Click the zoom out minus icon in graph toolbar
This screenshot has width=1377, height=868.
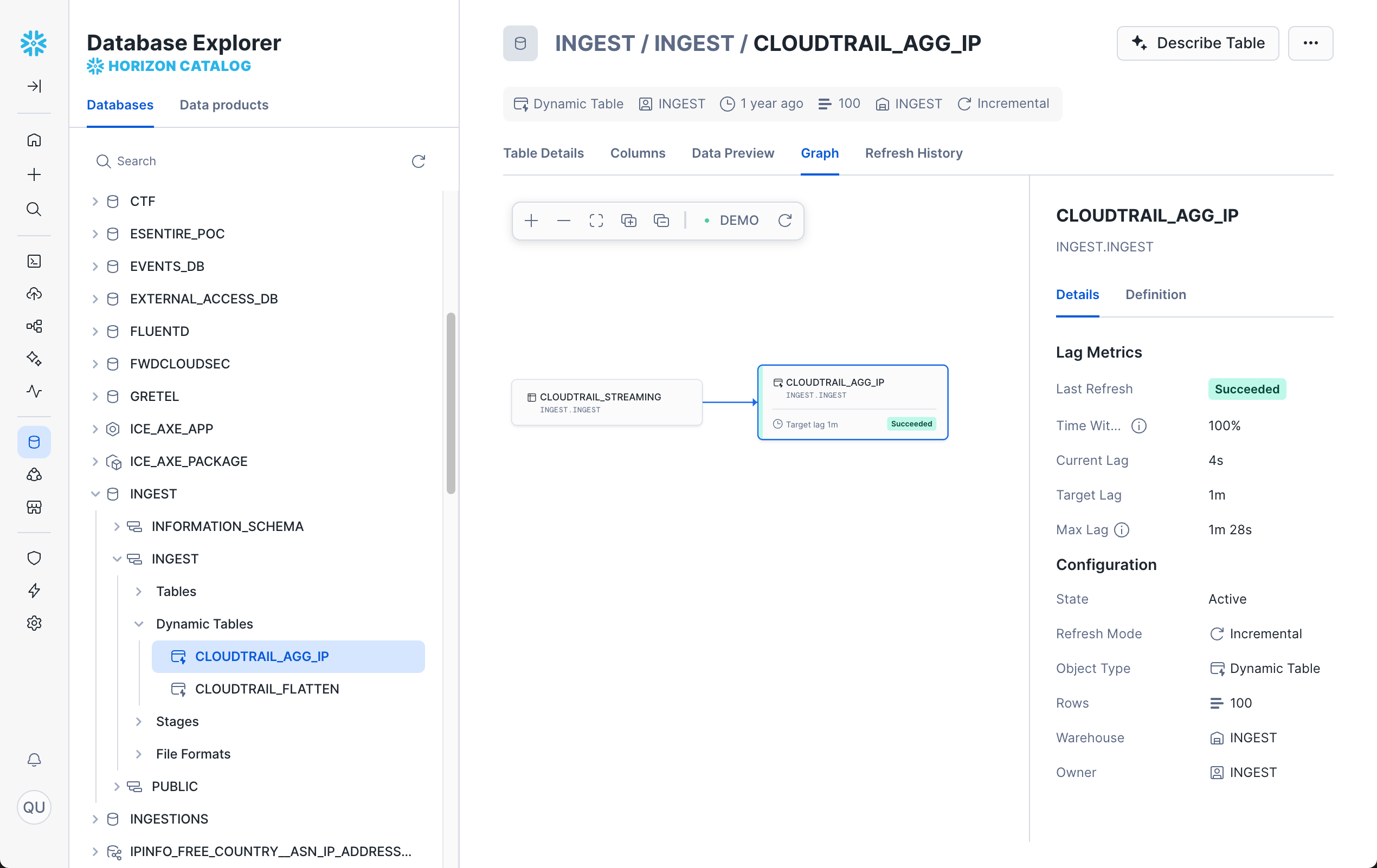563,221
